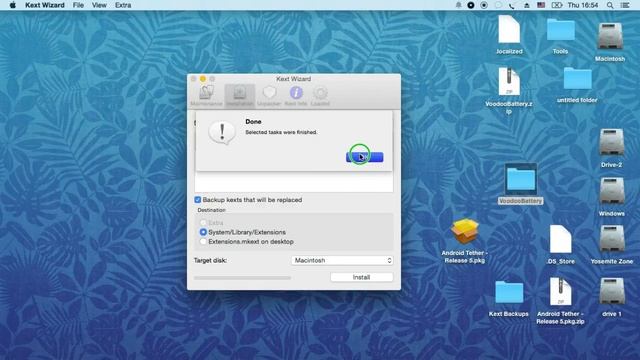Screen dimensions: 640x360
Task: Select the .DS_Store file icon
Action: [560, 239]
